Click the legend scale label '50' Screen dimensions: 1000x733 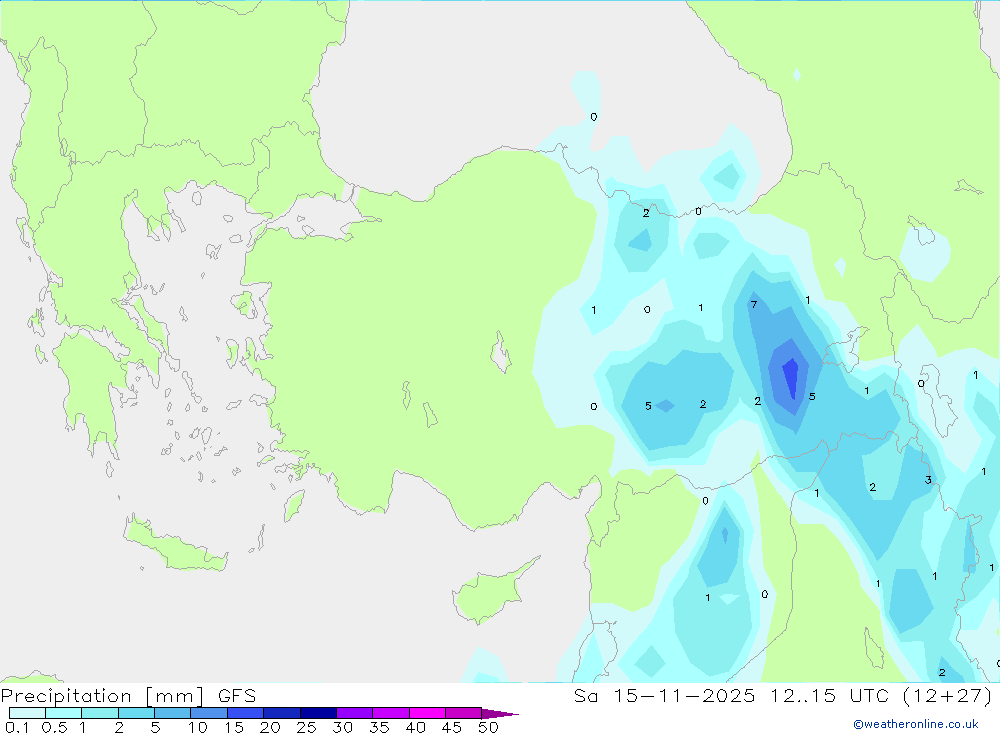click(x=488, y=727)
